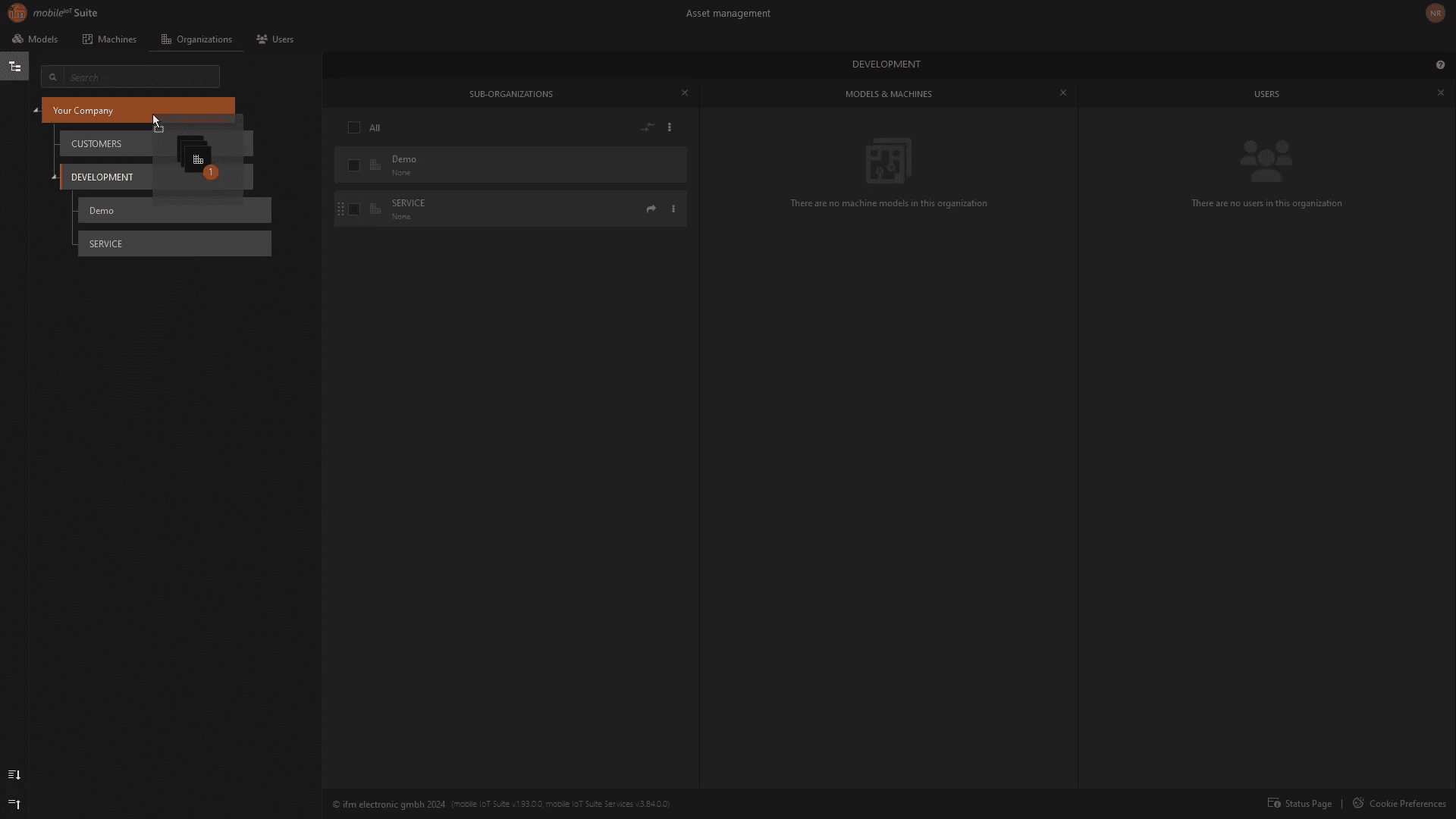Open the Status Page link
Viewport: 1456px width, 819px height.
point(1300,804)
